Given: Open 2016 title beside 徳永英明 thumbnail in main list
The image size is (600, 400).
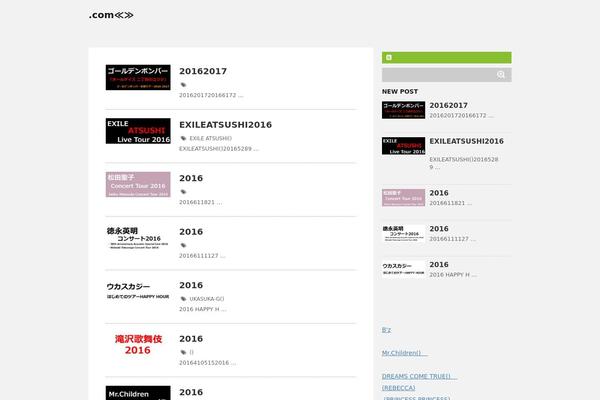Looking at the screenshot, I should [x=191, y=232].
